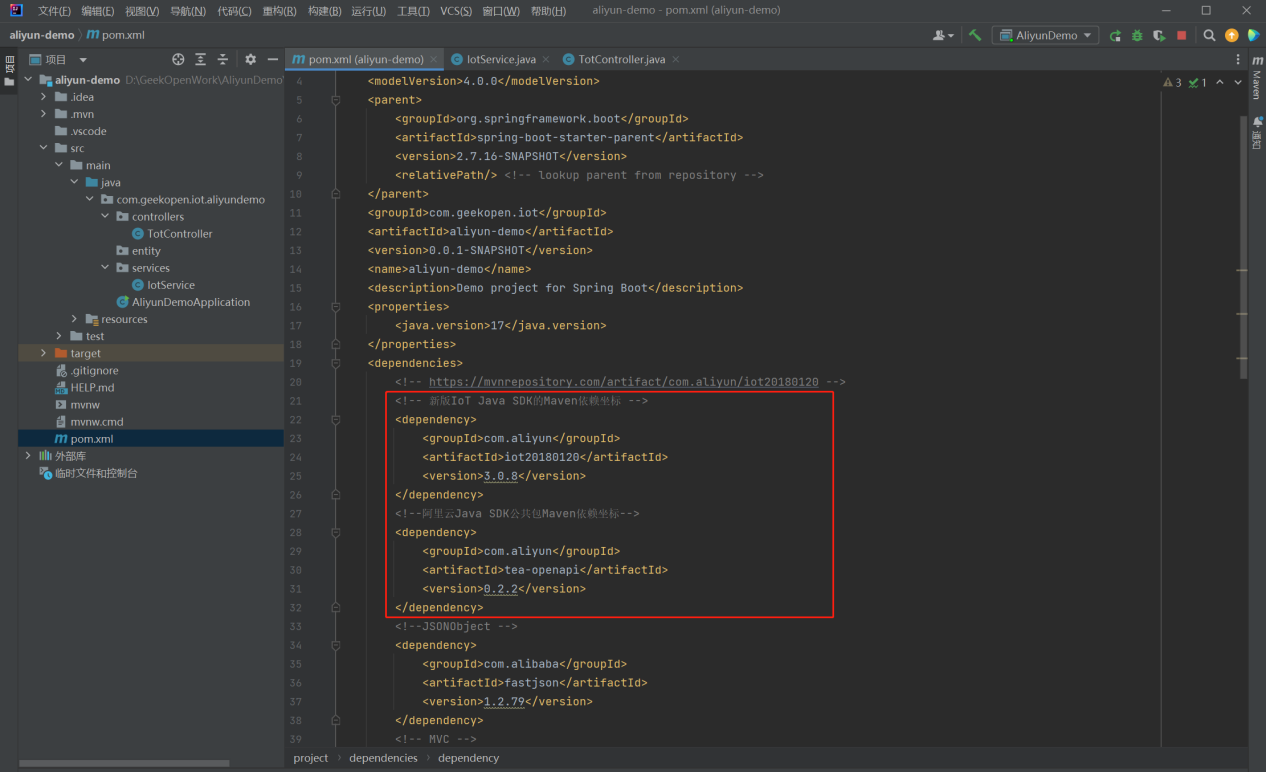Image resolution: width=1266 pixels, height=772 pixels.
Task: Click 'dependencies' in the bottom breadcrumb
Action: 383,758
